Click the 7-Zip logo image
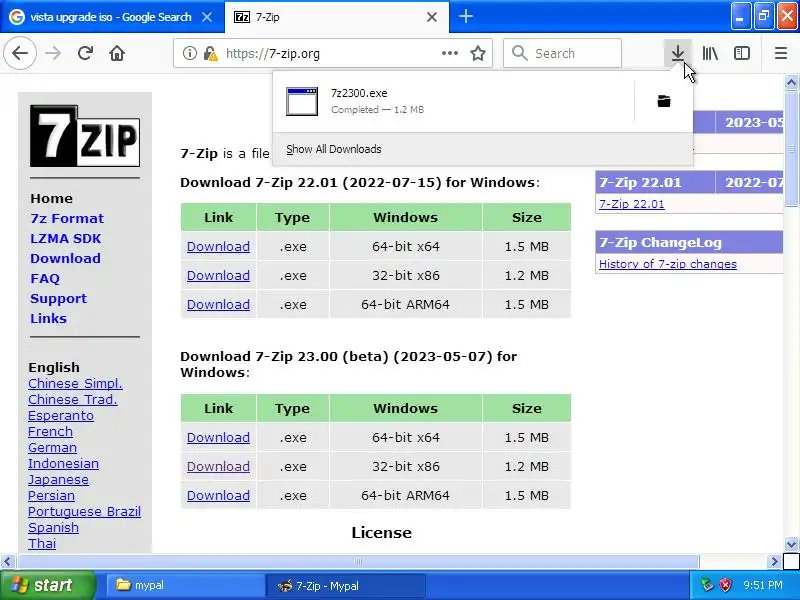Viewport: 800px width, 600px height. (85, 136)
